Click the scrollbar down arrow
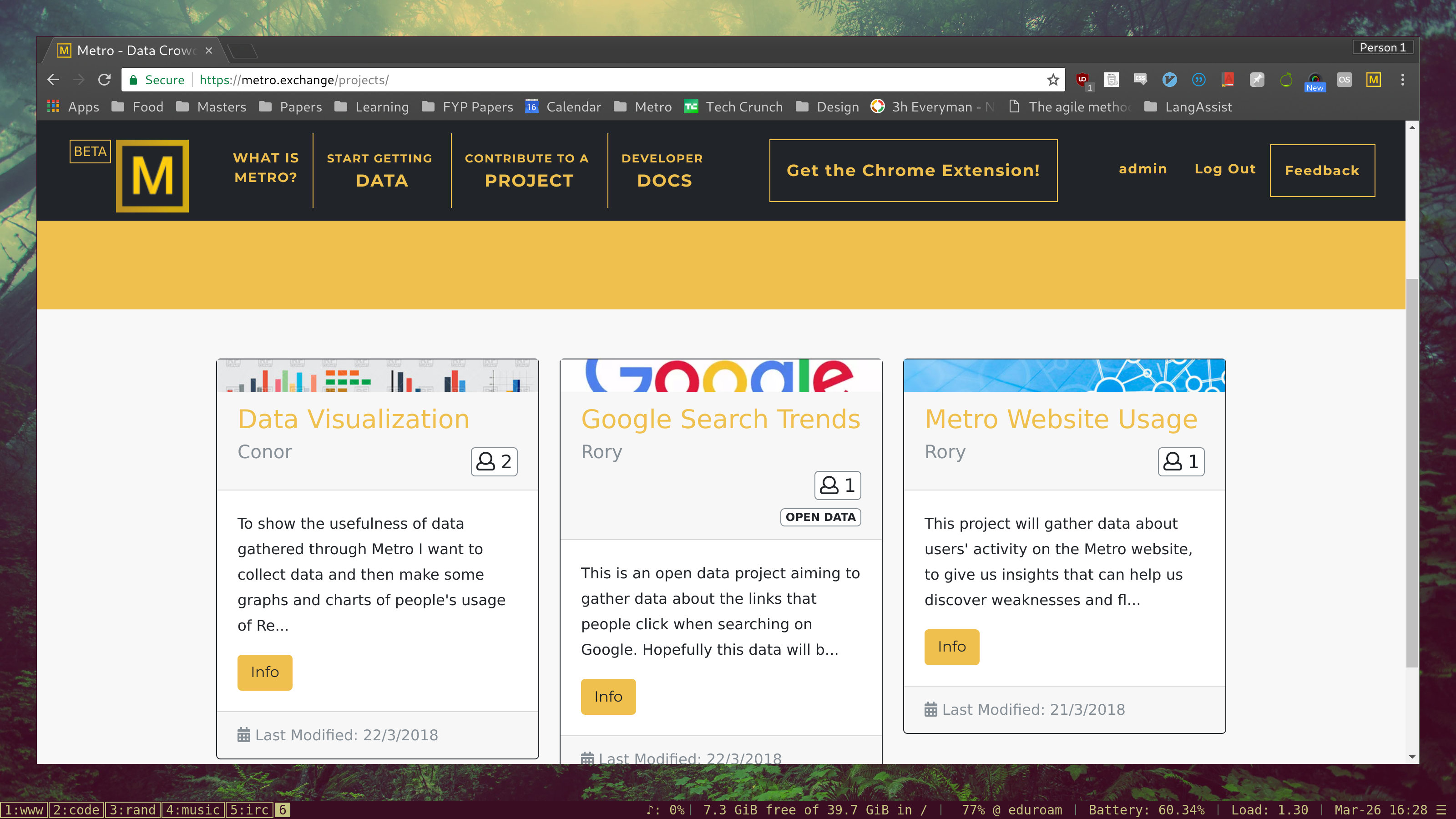Screen dimensions: 1456x819 [x=1412, y=757]
